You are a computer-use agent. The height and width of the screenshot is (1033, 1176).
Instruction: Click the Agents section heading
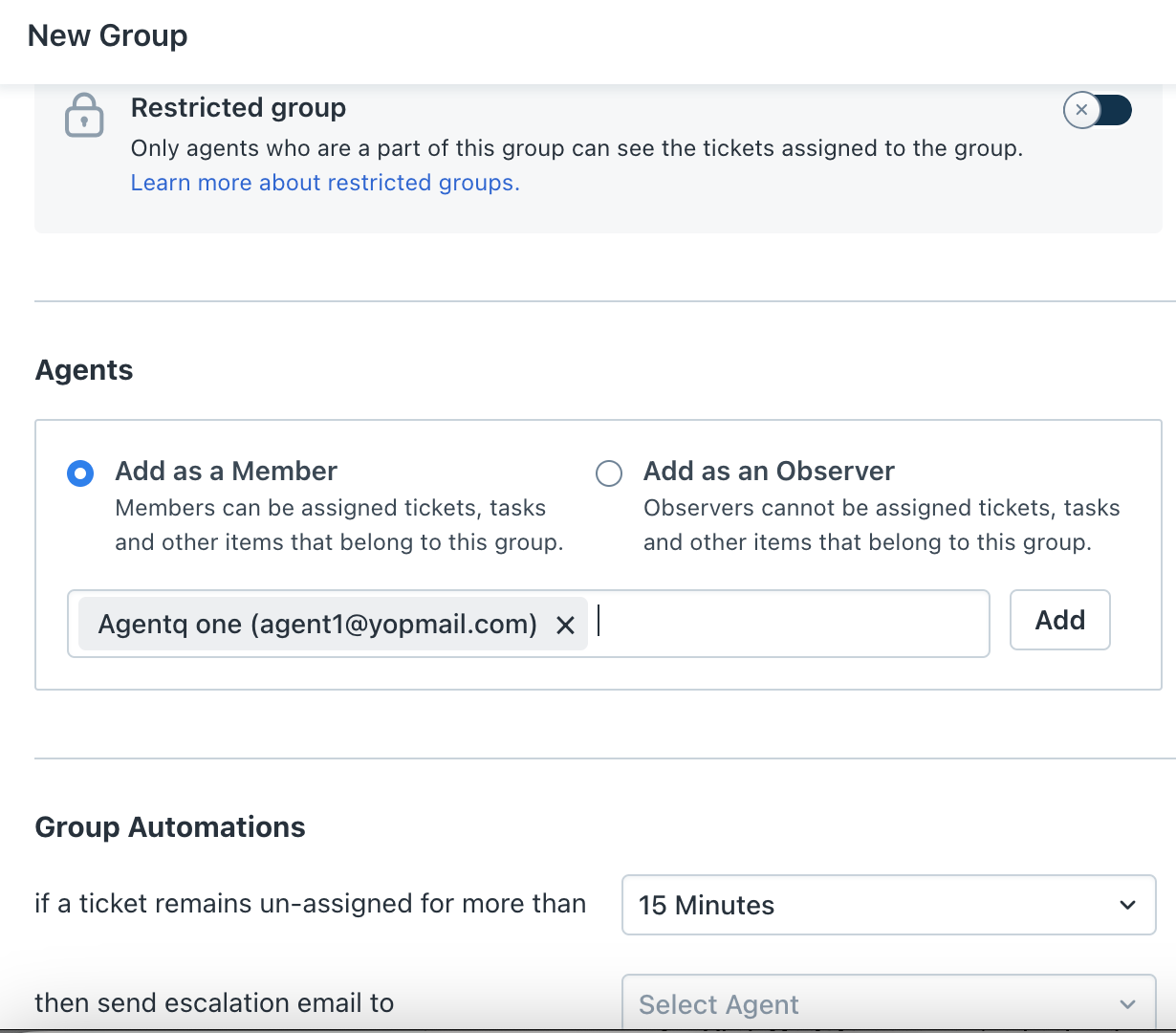[84, 370]
